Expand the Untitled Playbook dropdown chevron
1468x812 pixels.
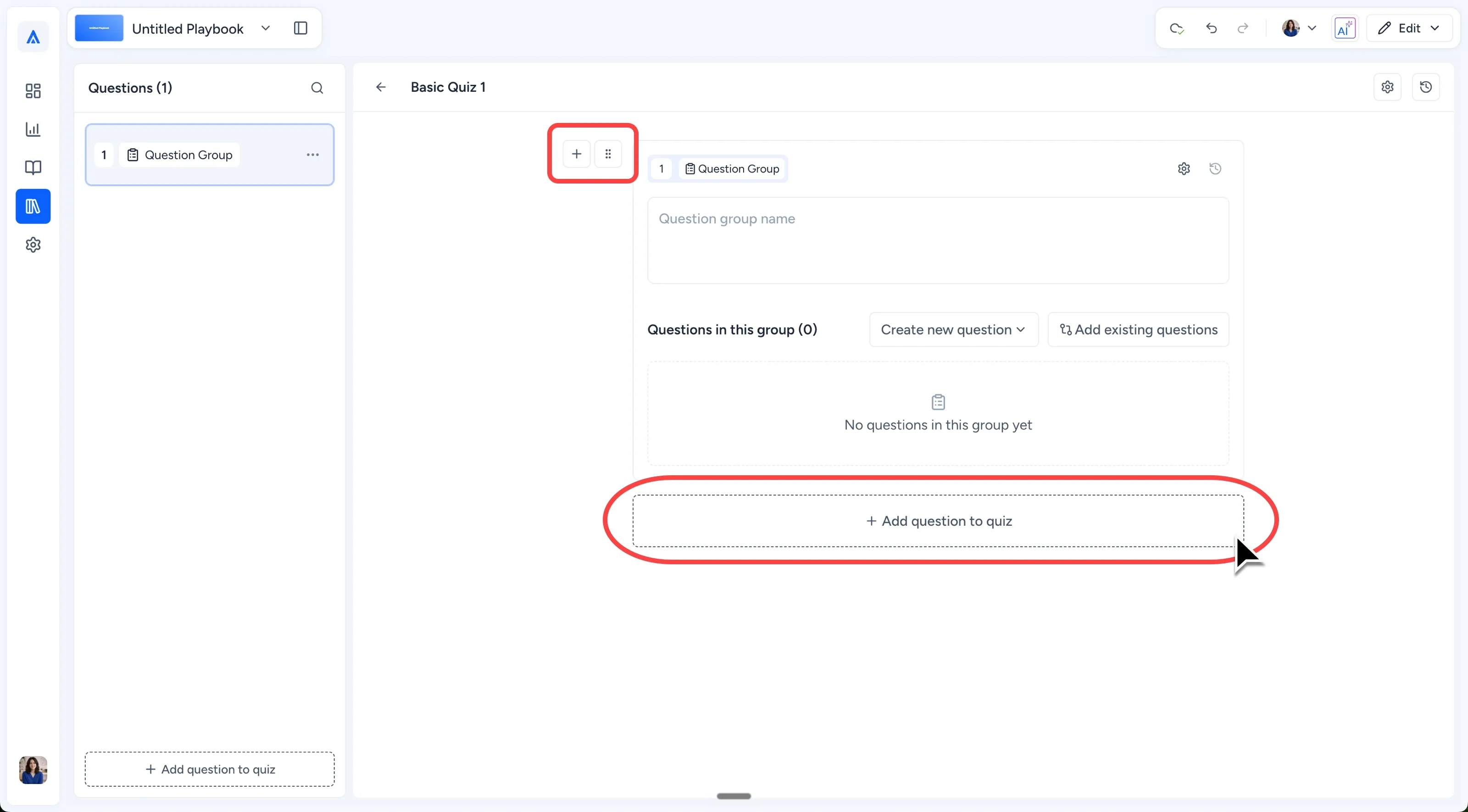pyautogui.click(x=266, y=28)
